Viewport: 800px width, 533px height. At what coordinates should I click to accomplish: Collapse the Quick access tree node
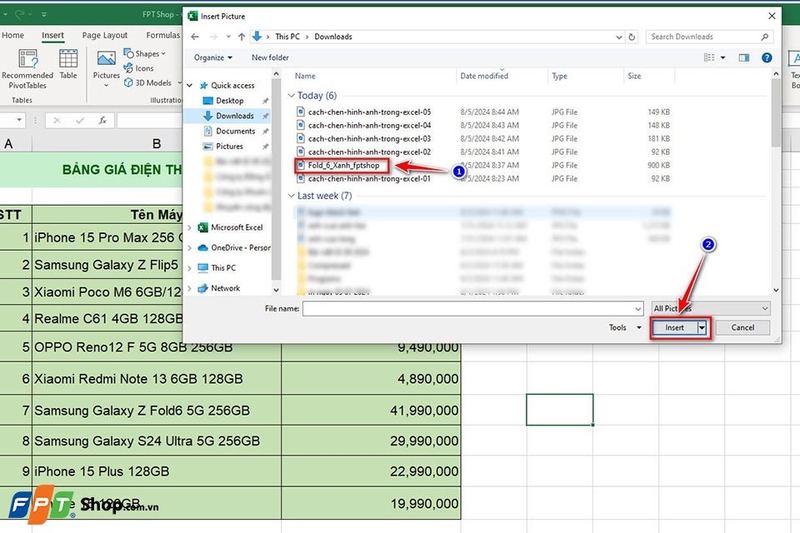coord(190,86)
